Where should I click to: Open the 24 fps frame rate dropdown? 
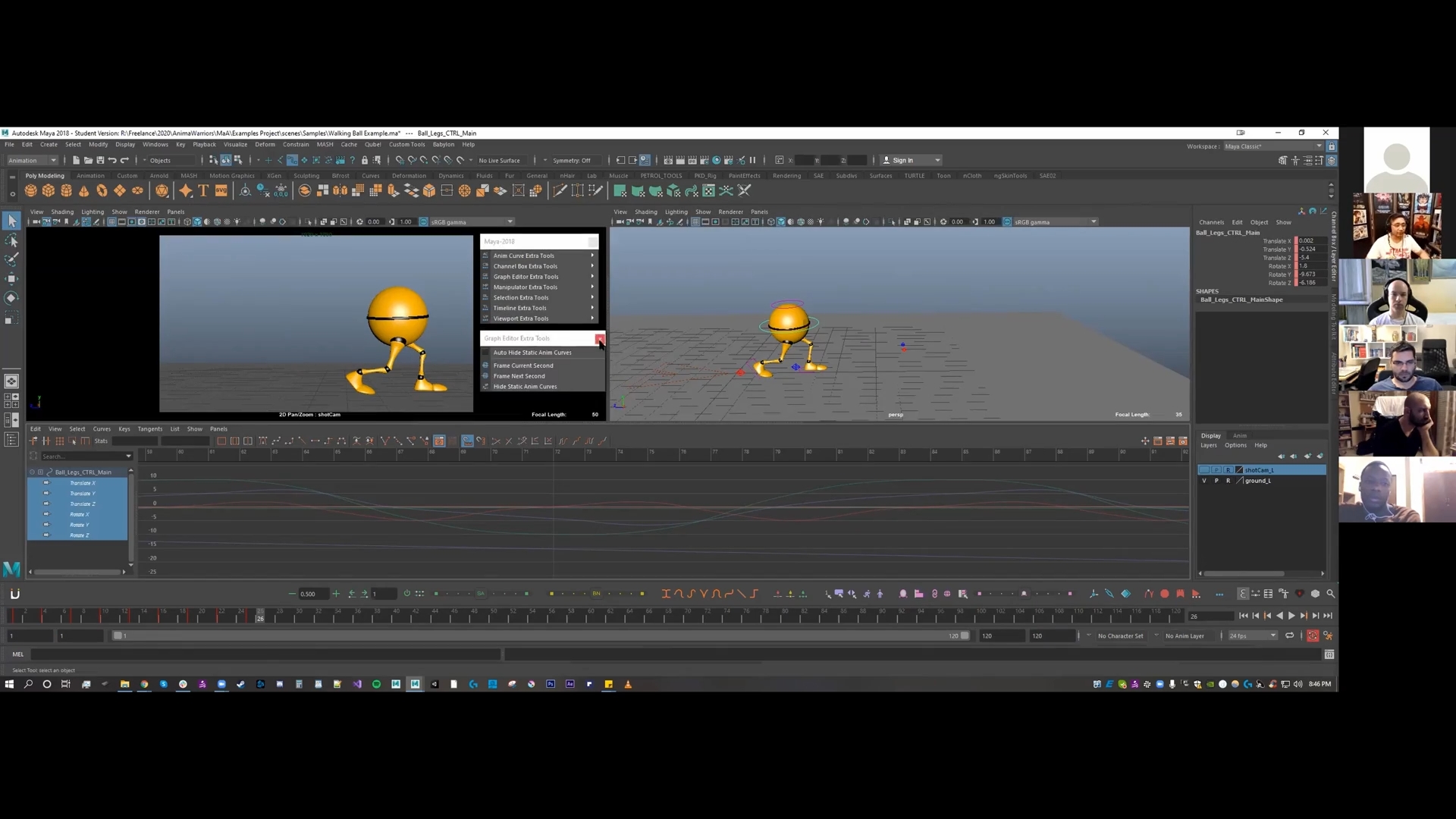pyautogui.click(x=1253, y=636)
